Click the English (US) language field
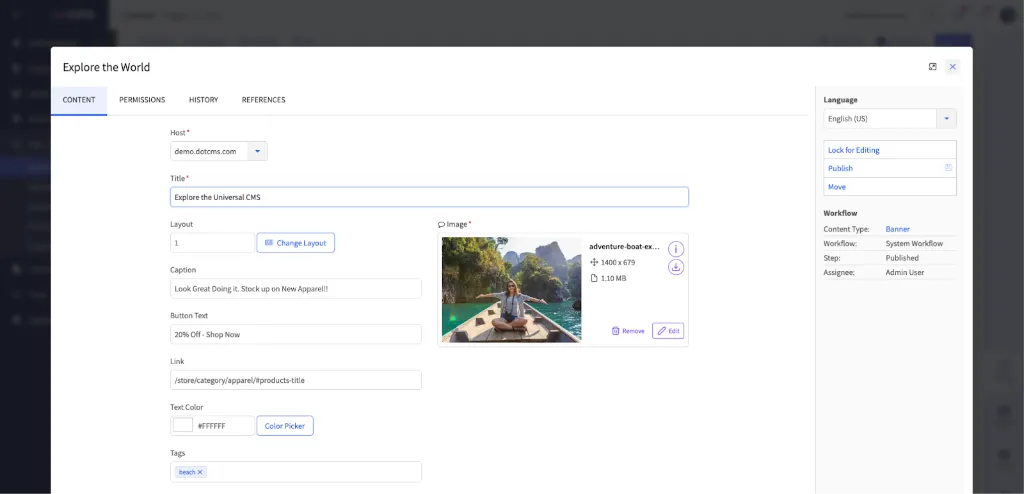Viewport: 1024px width, 494px height. 879,119
